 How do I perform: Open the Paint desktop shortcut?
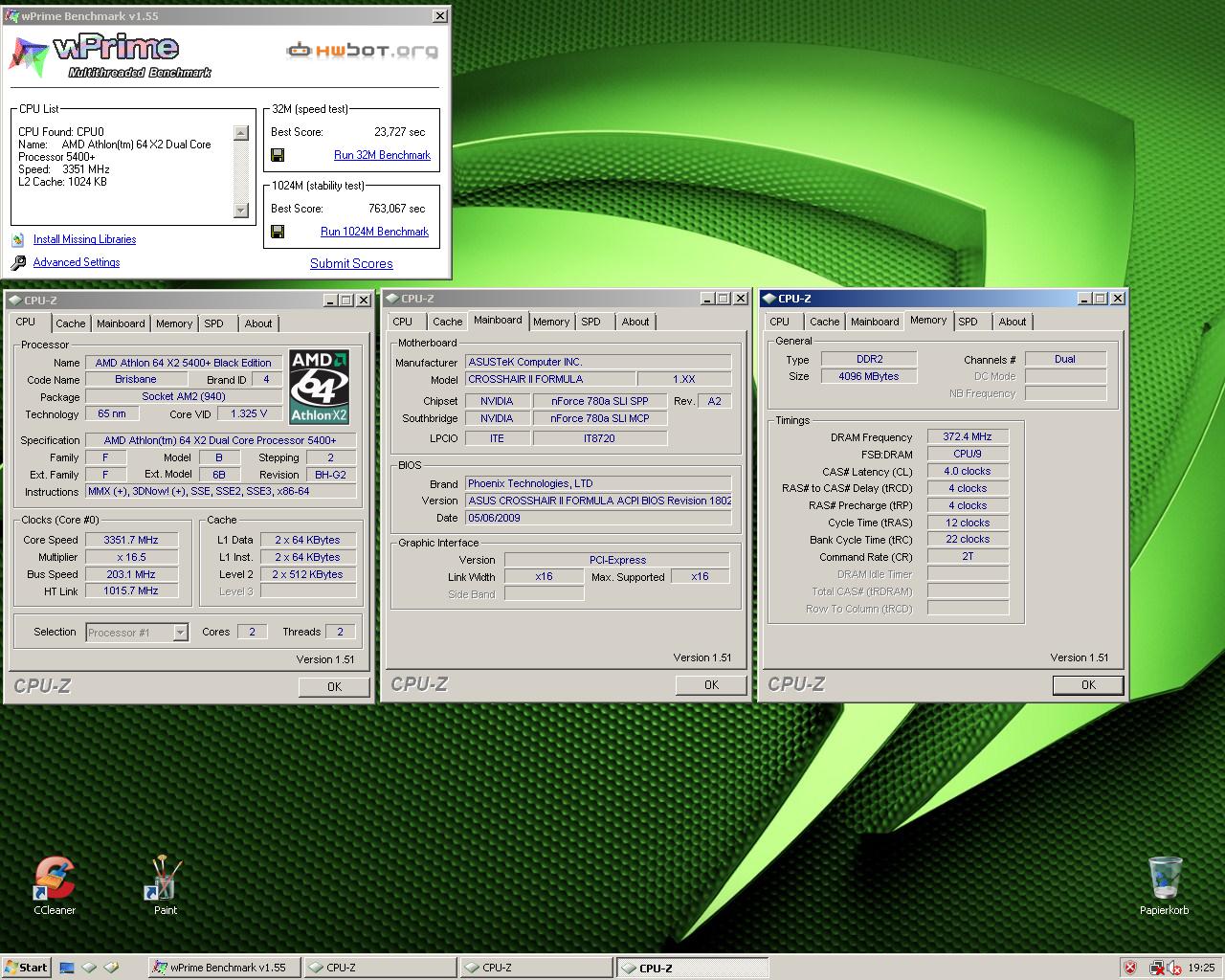(165, 878)
